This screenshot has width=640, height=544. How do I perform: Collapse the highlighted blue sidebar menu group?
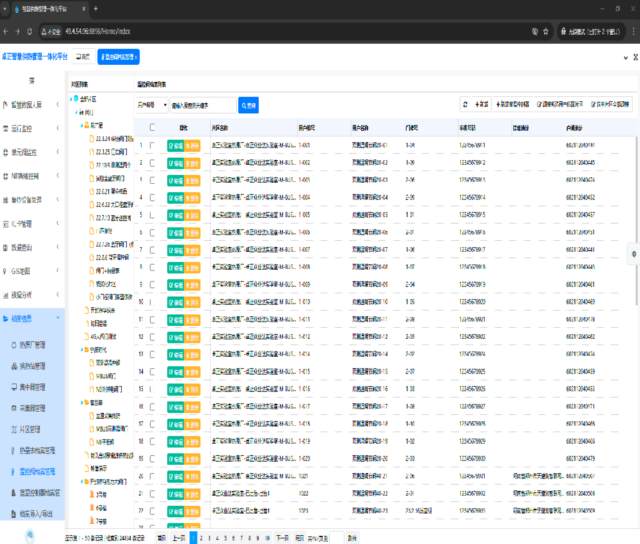(32, 319)
